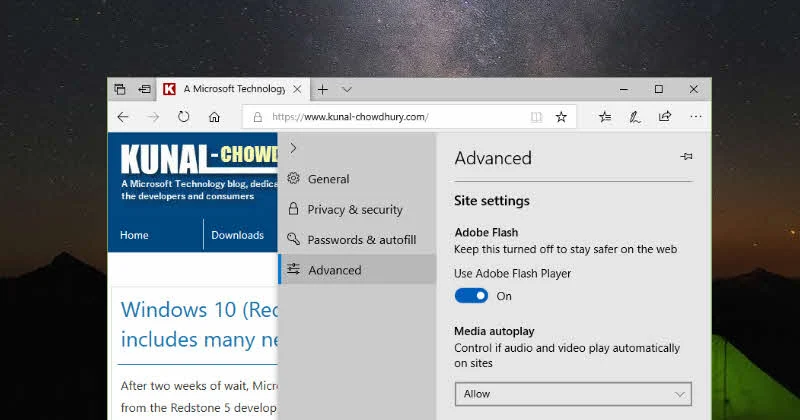Switch to Reading view

(536, 117)
